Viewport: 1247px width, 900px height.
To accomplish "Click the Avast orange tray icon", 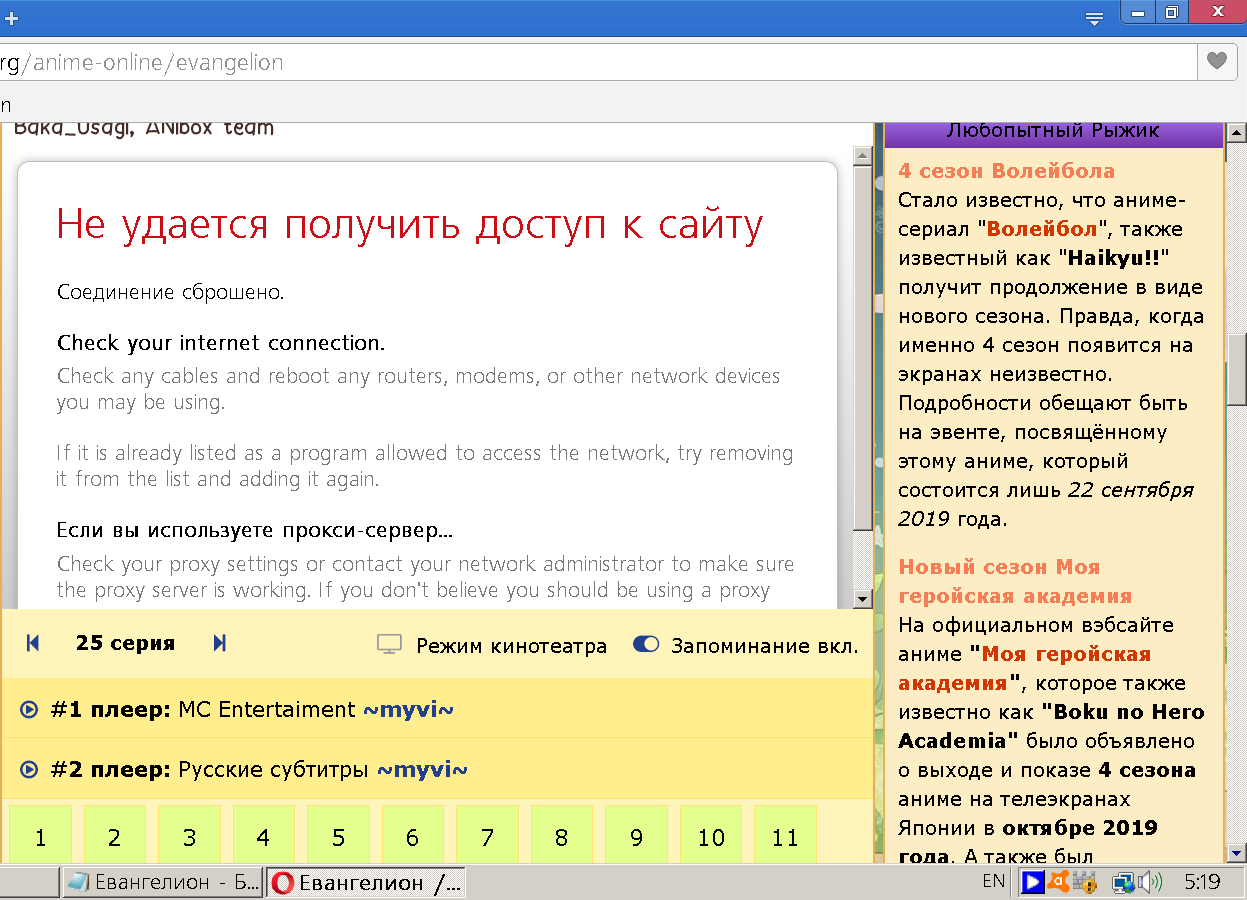I will [x=1058, y=883].
